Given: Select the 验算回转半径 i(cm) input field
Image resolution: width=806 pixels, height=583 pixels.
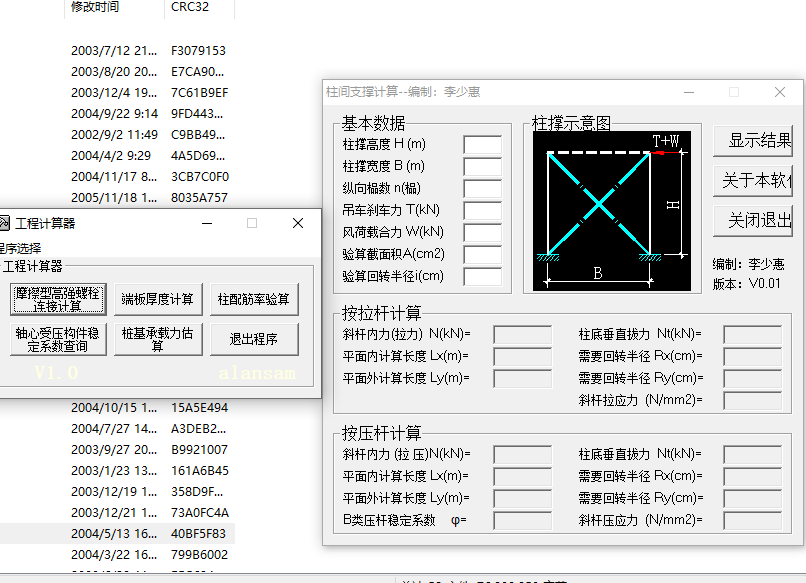Looking at the screenshot, I should tap(482, 277).
